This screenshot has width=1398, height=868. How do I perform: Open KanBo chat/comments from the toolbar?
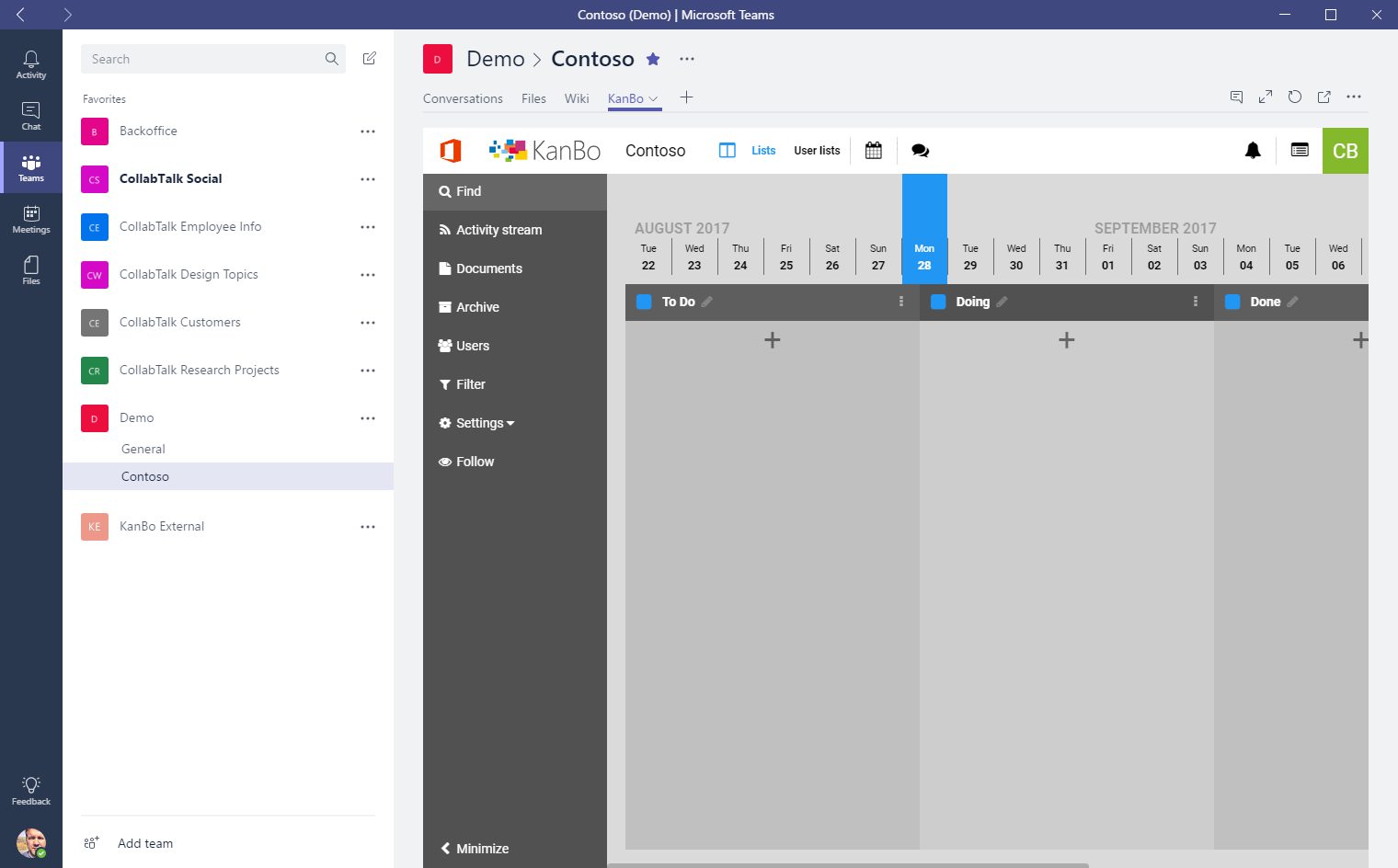coord(920,150)
